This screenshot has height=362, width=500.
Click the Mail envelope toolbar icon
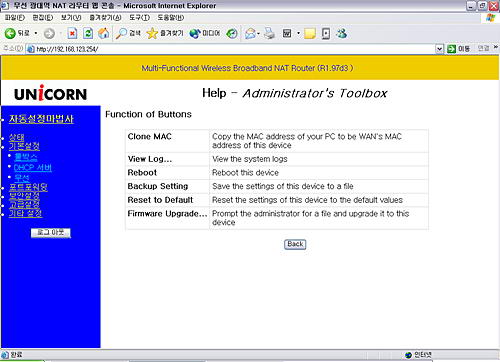250,33
